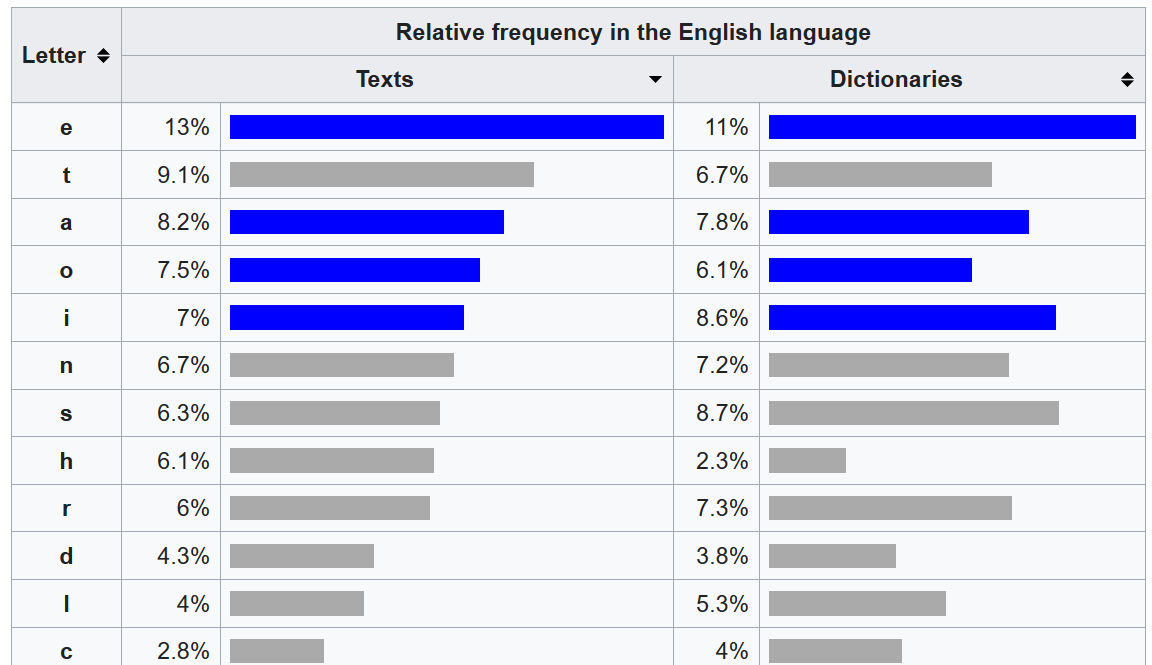
Task: Select the row for letter h
Action: [66, 461]
